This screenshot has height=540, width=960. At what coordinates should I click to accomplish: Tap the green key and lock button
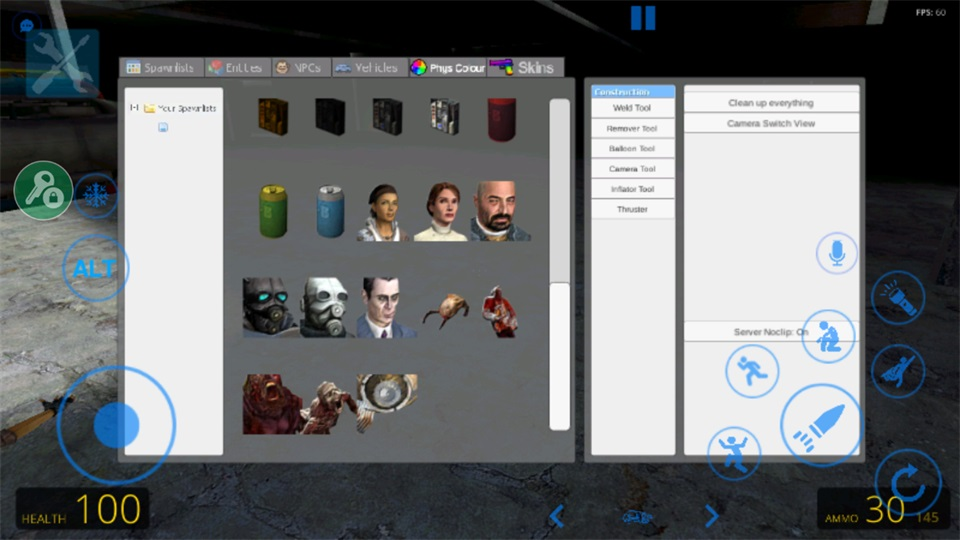click(43, 190)
